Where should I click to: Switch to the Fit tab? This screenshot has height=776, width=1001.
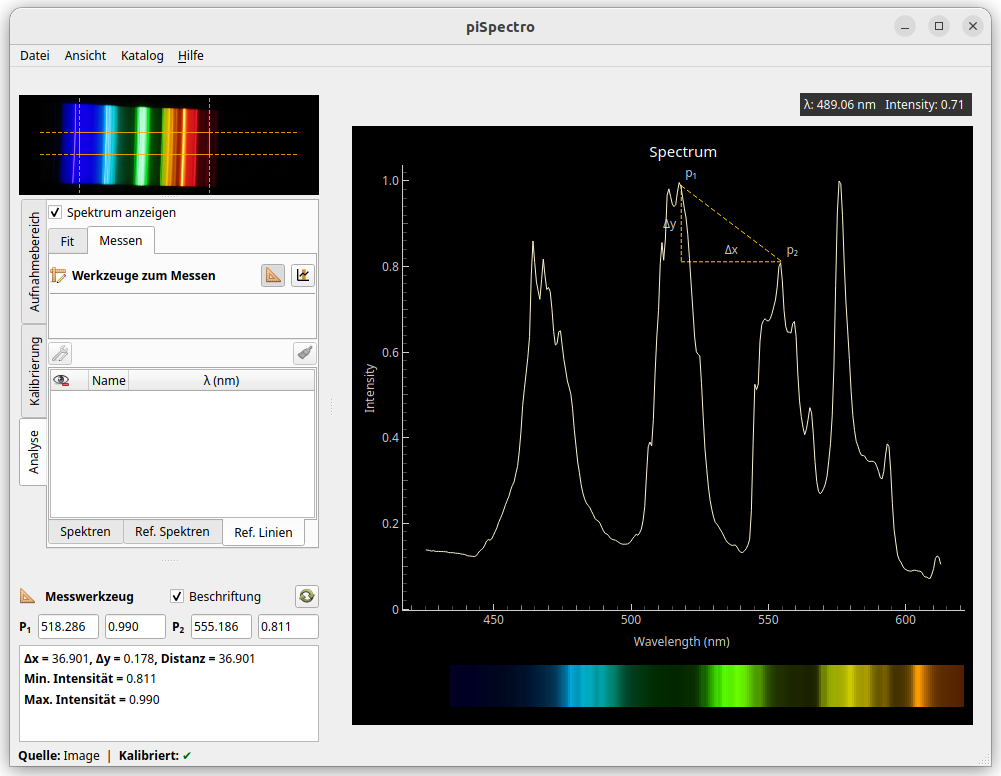pos(67,241)
